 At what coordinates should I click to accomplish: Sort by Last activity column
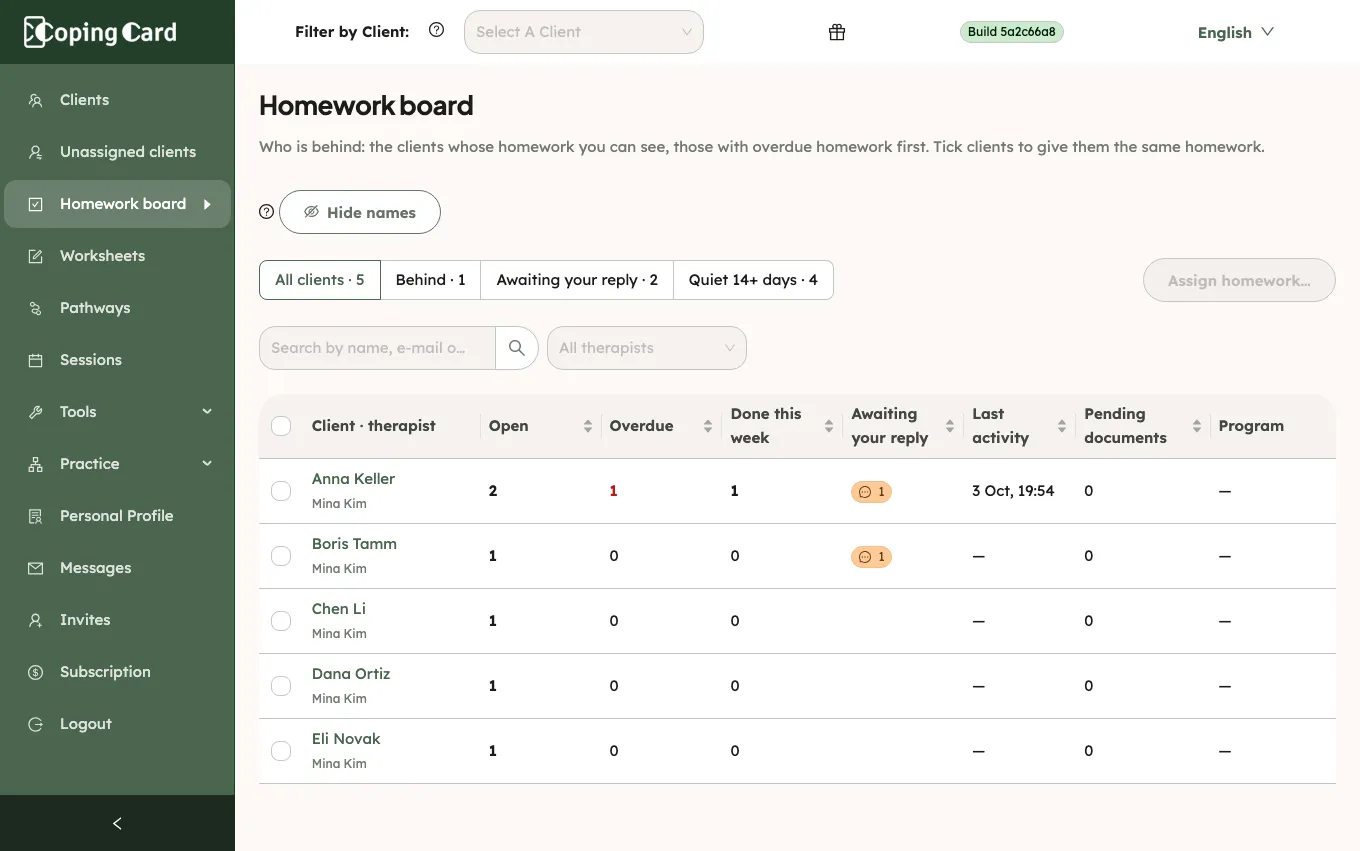pos(1062,426)
